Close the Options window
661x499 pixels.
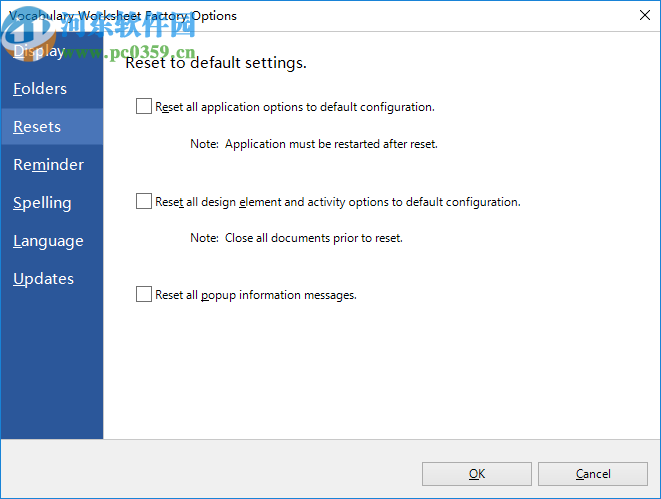pos(645,16)
